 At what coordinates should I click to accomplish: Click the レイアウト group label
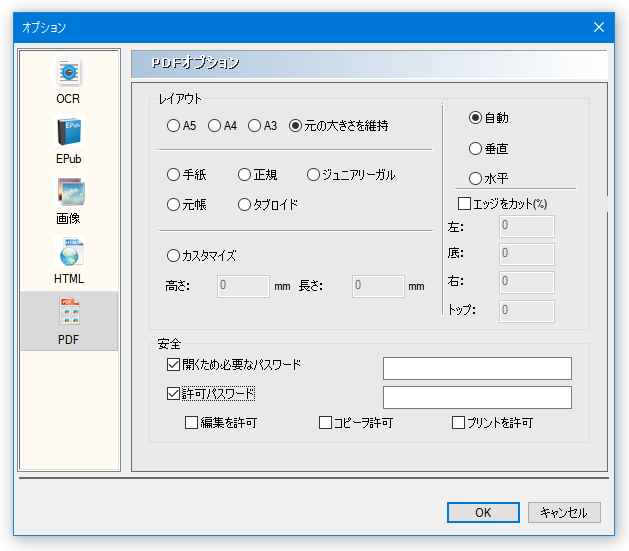tap(180, 99)
